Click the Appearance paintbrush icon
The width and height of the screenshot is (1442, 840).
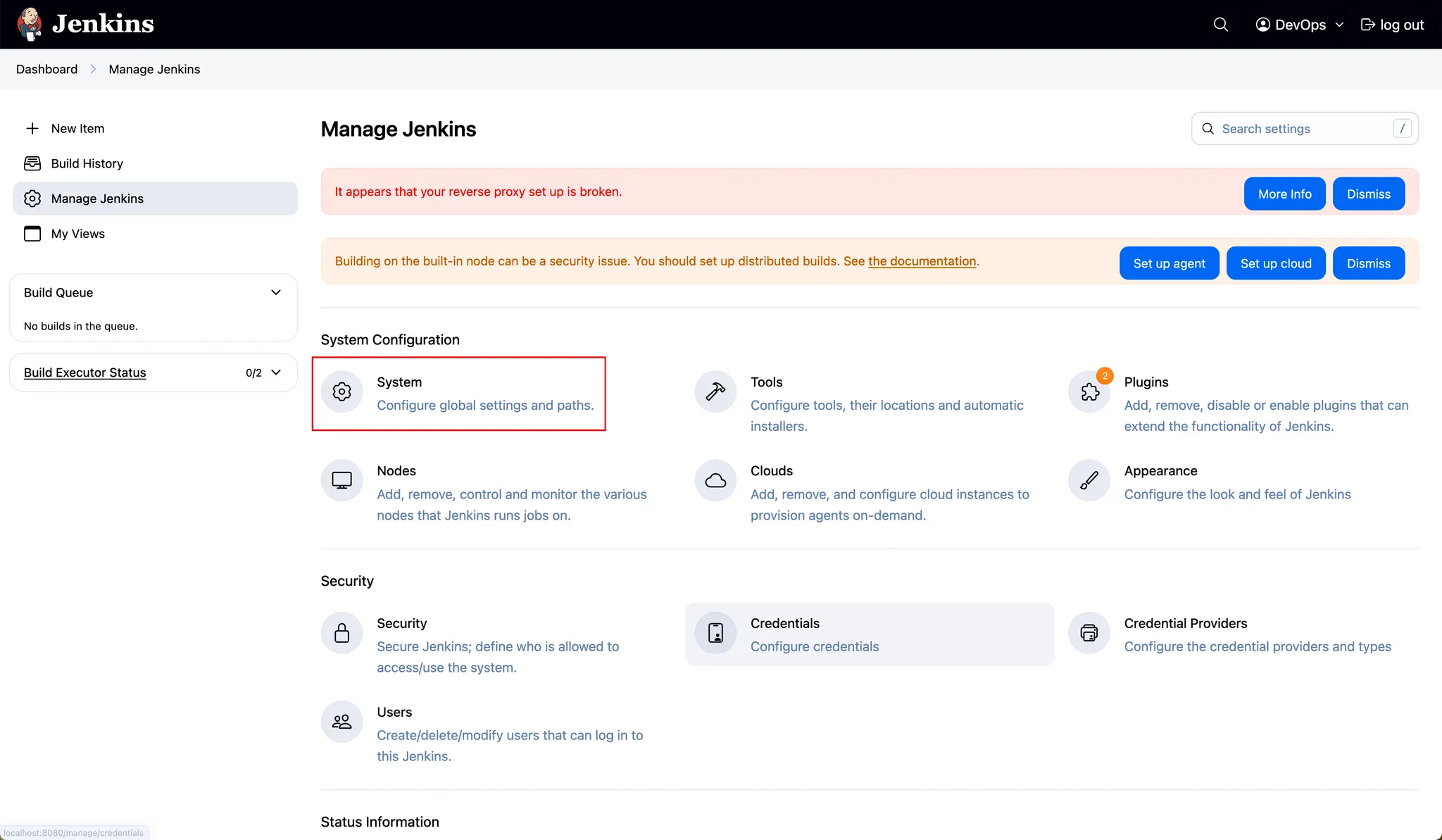[x=1089, y=480]
